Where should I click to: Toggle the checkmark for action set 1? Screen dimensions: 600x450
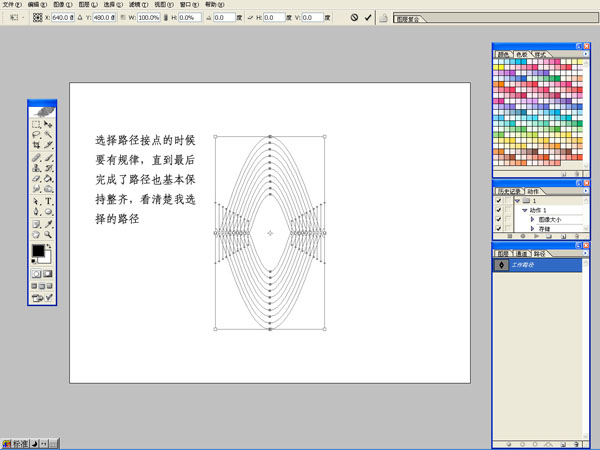[x=499, y=201]
